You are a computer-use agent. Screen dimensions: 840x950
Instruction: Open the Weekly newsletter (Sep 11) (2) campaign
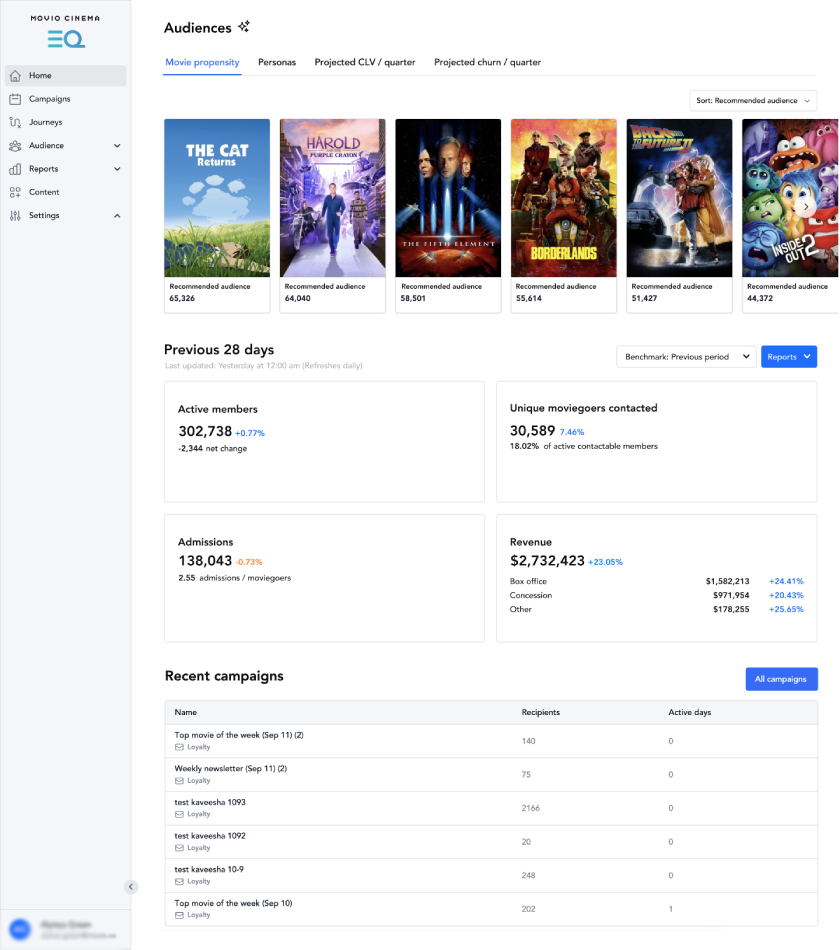[231, 768]
